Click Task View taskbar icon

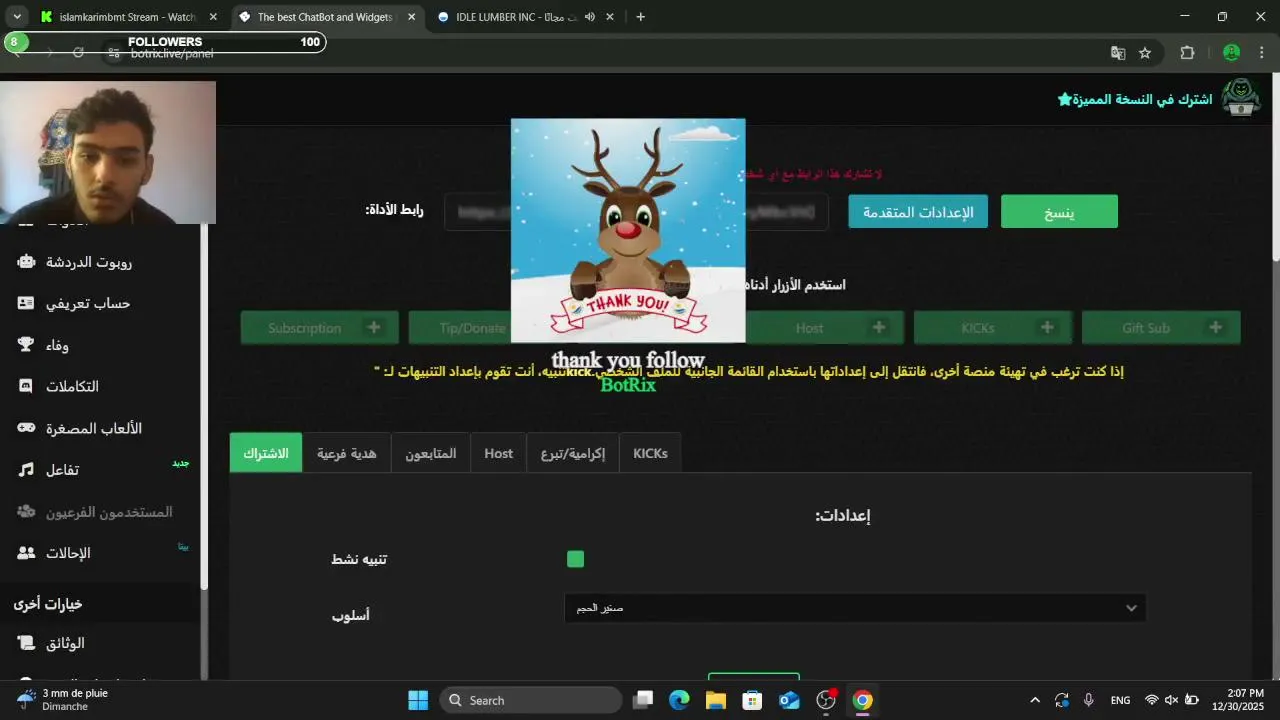pos(643,700)
